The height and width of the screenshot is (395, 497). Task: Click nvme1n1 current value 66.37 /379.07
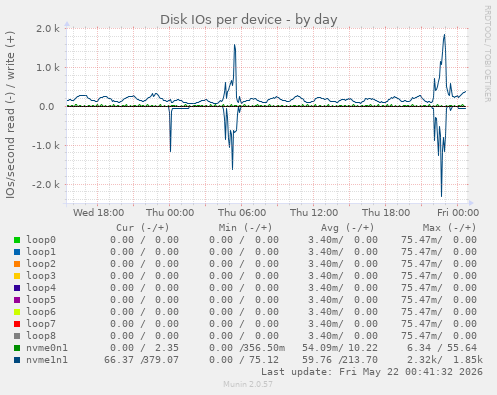[141, 360]
